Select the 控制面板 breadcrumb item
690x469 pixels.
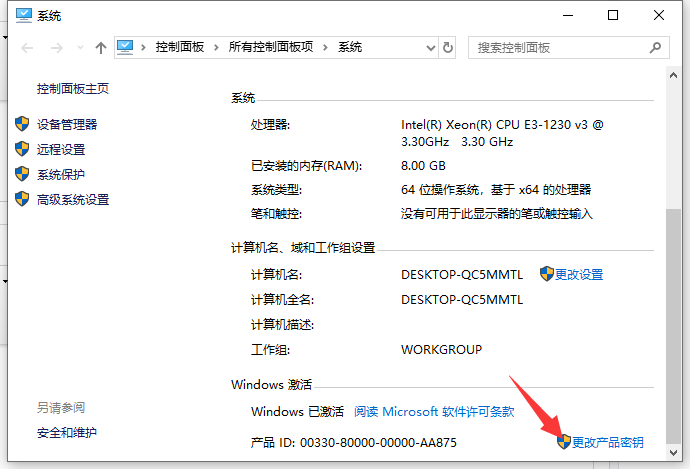182,47
